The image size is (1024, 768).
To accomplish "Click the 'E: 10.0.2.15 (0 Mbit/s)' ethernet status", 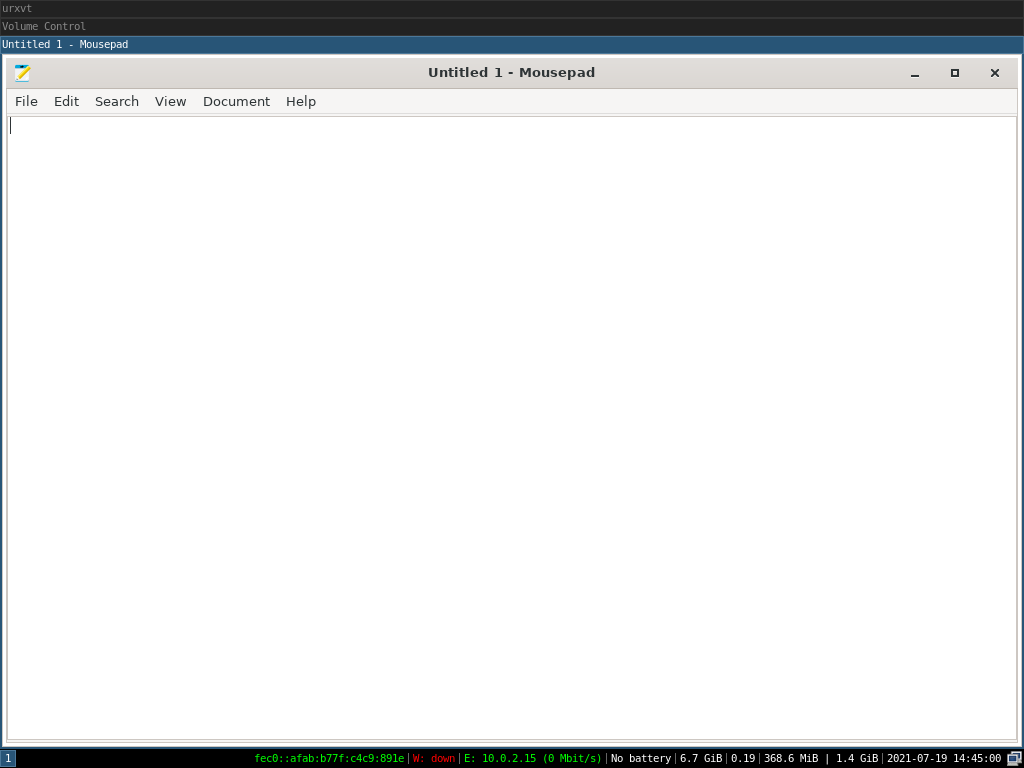I will tap(533, 758).
